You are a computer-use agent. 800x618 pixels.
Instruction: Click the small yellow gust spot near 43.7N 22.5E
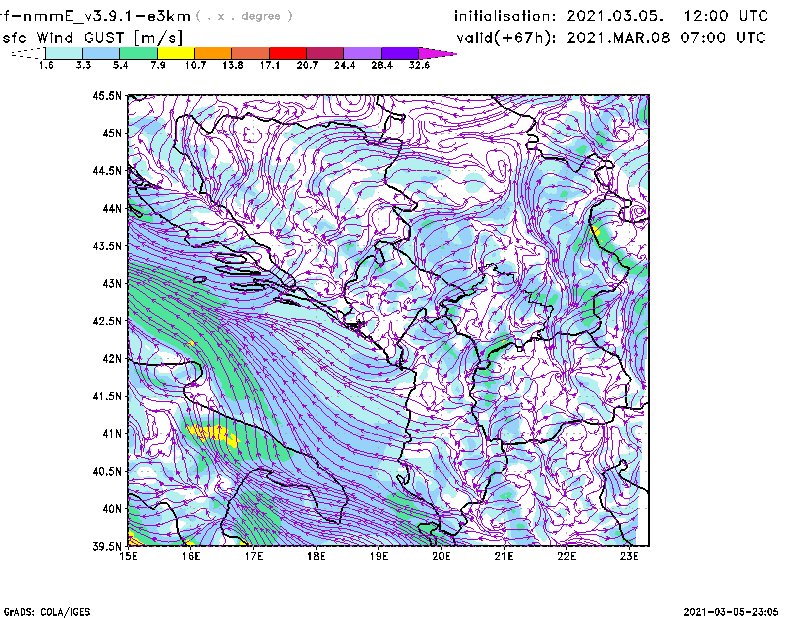click(x=595, y=231)
